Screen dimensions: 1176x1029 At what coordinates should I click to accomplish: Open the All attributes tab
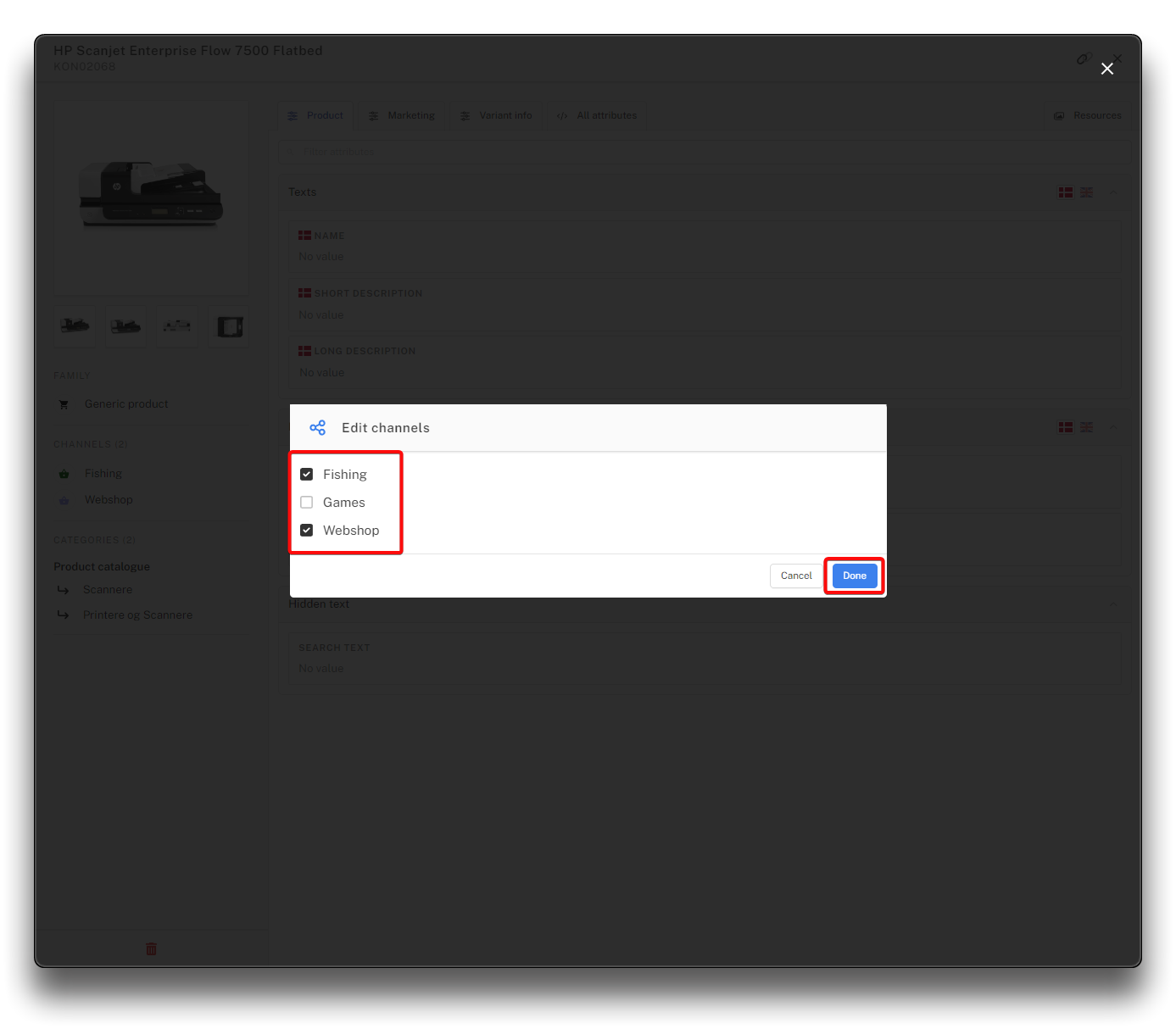pos(598,115)
